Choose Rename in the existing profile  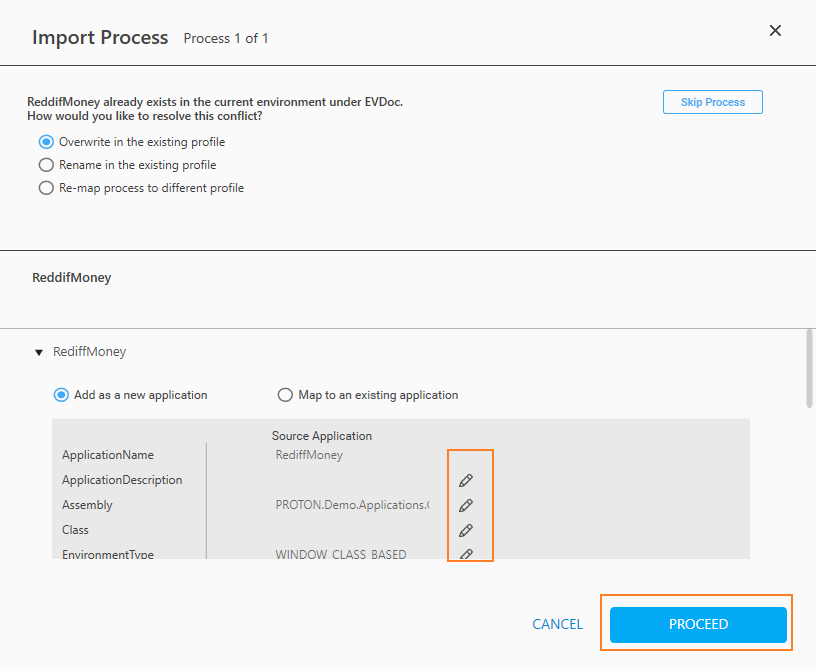click(46, 165)
